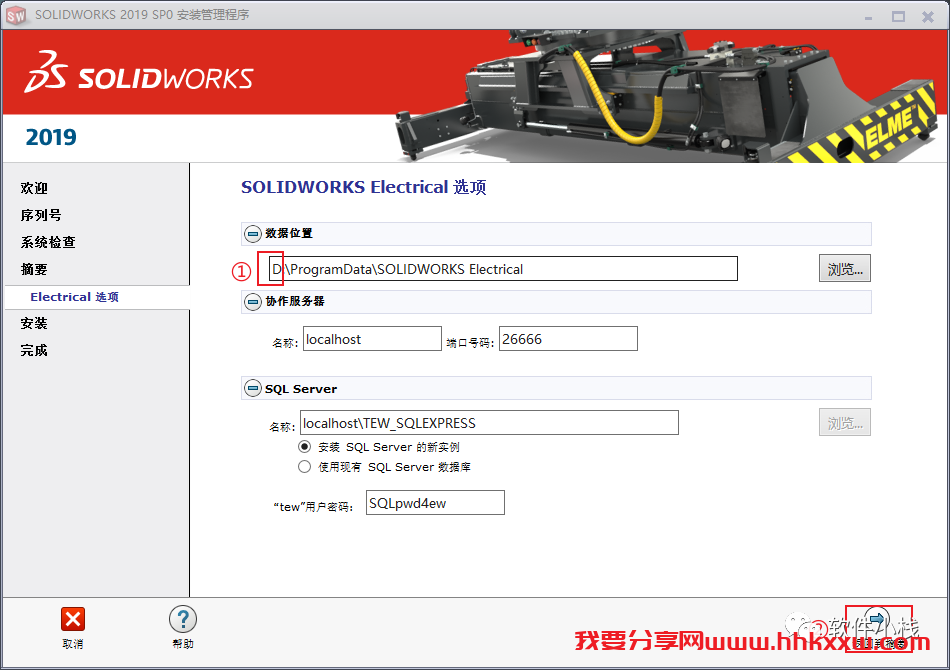
Task: Maximize the installer window
Action: click(899, 16)
